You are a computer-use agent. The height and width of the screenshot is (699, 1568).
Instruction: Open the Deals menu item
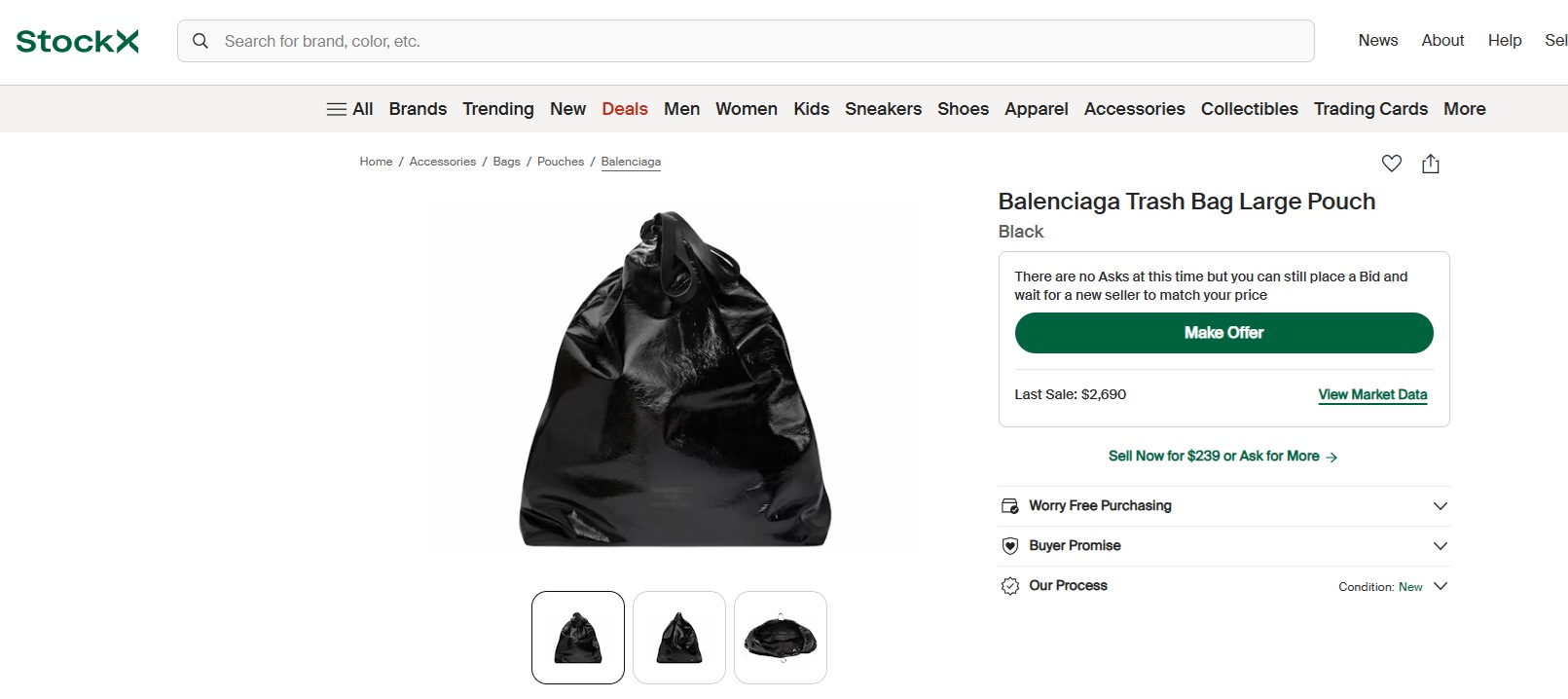click(625, 109)
